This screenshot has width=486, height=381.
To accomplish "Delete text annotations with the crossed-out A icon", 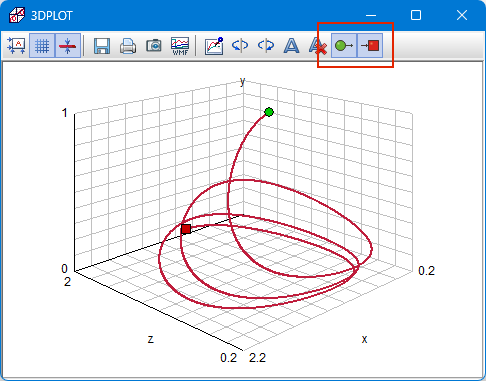I will (317, 46).
